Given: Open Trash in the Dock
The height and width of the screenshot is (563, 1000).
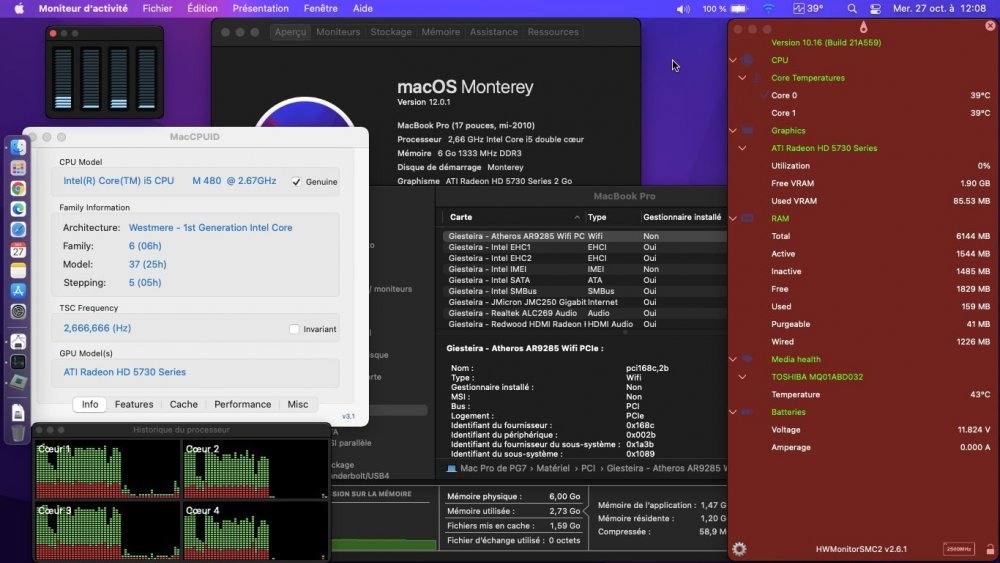Looking at the screenshot, I should pos(18,434).
